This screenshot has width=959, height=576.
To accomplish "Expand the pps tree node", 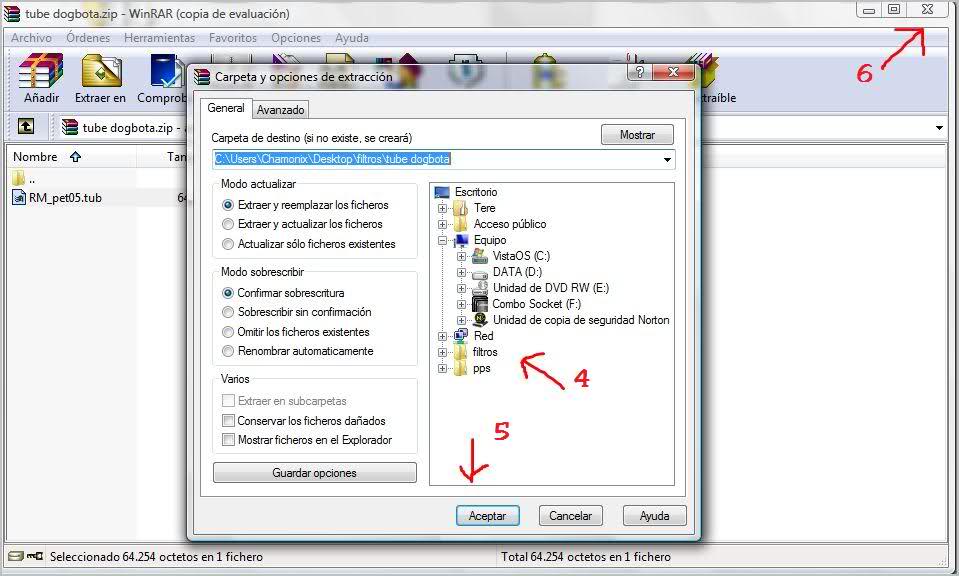I will click(442, 368).
